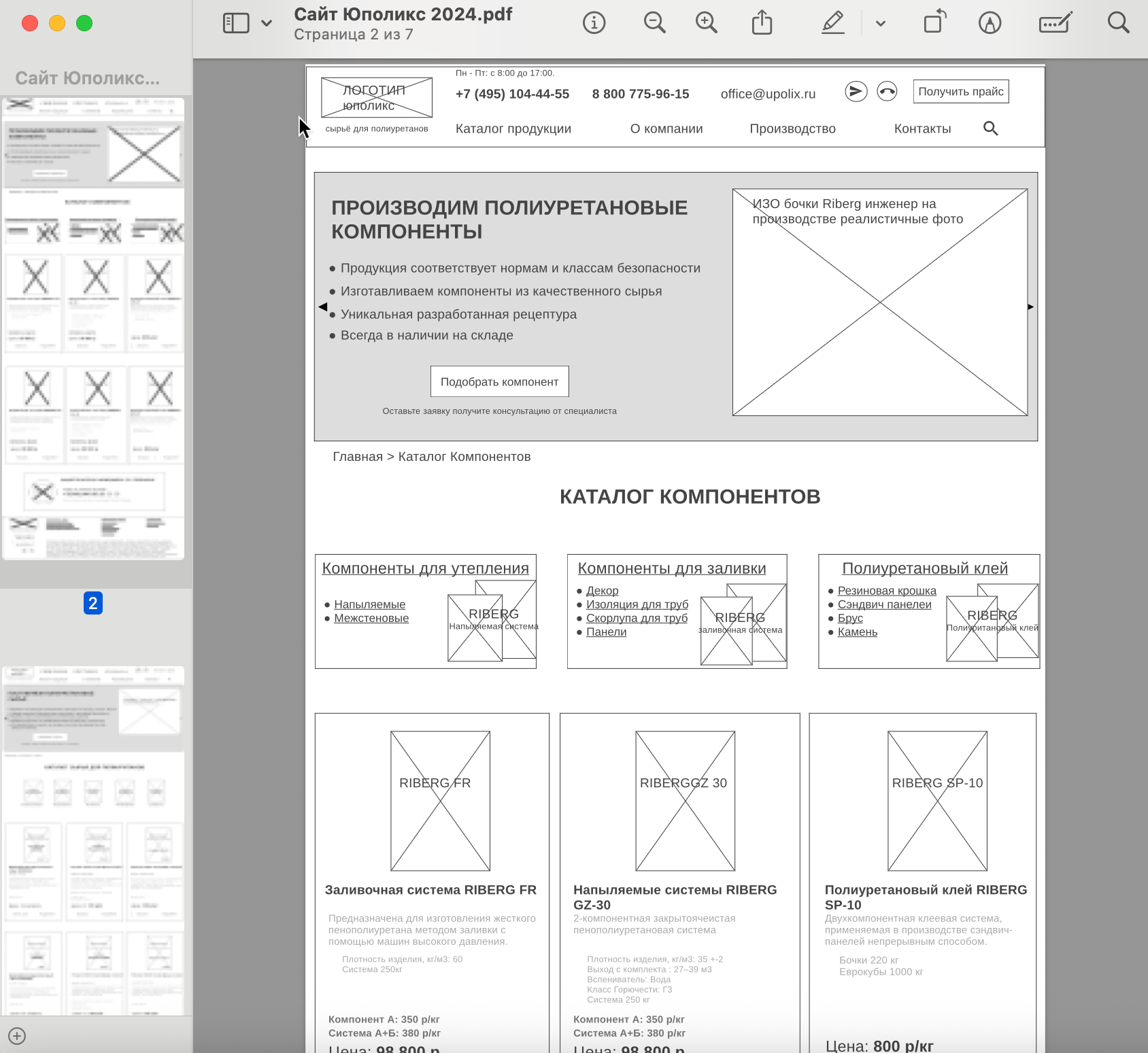The height and width of the screenshot is (1053, 1148).
Task: Click the RIBERGGZ 30 product image placeholder
Action: click(x=685, y=801)
